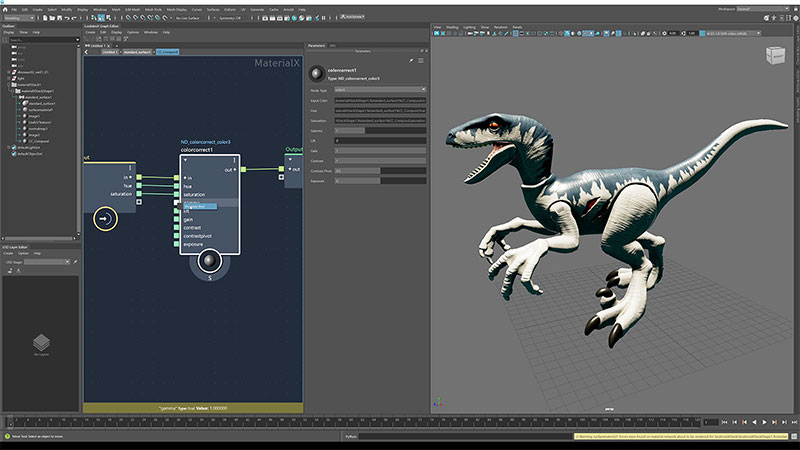Screen dimensions: 800x450
Task: Expand the materialXStack1 outliner item
Action: tap(9, 85)
